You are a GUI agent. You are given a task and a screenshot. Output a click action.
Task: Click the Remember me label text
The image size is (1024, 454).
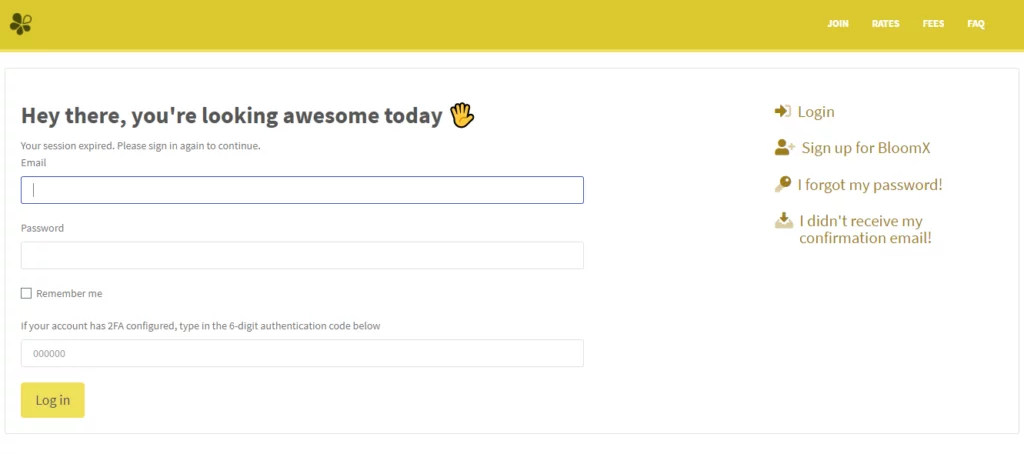coord(69,293)
